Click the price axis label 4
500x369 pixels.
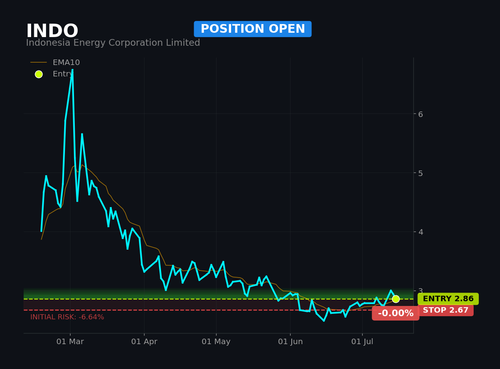[x=420, y=232]
